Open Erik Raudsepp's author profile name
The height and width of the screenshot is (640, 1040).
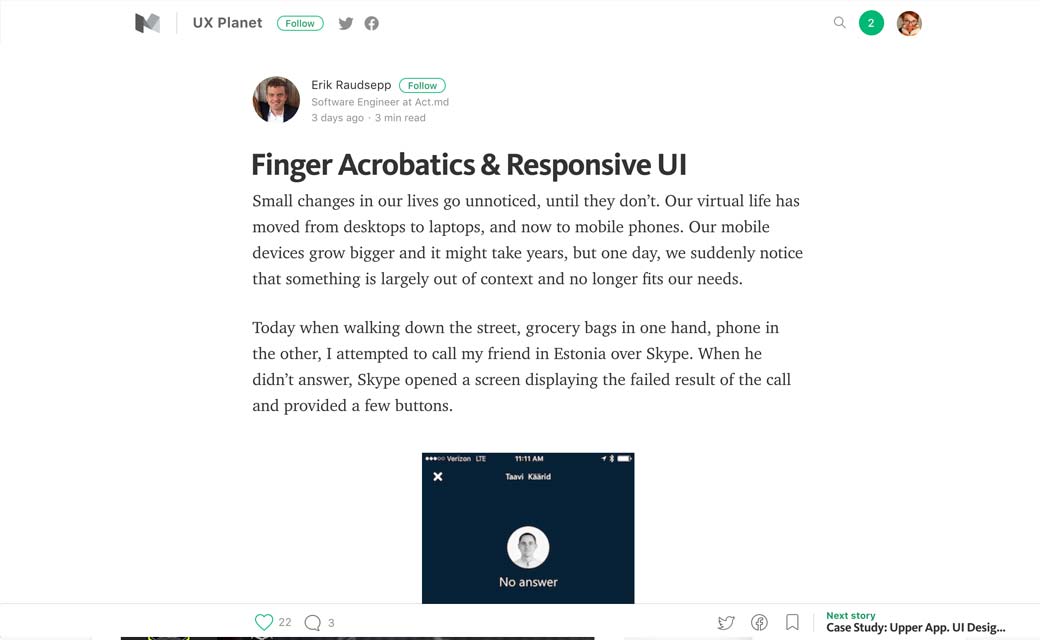pyautogui.click(x=351, y=85)
